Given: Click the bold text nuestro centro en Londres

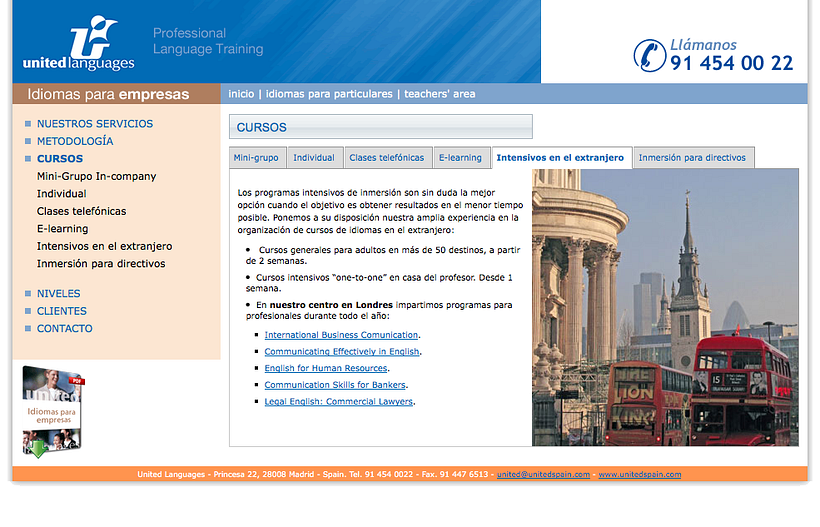Looking at the screenshot, I should click(331, 305).
